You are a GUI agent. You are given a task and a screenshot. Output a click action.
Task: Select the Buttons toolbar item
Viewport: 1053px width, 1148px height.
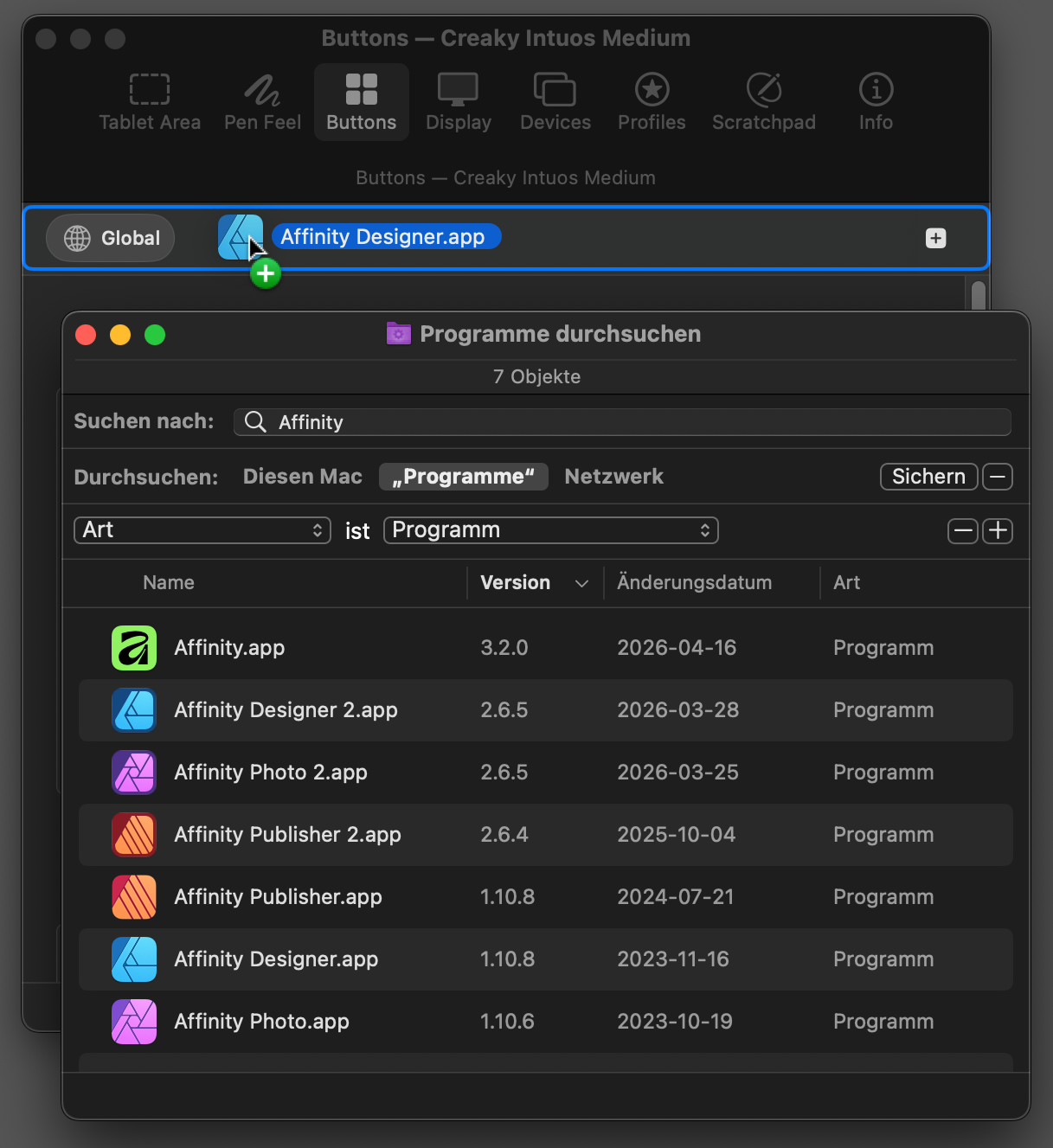click(x=362, y=102)
